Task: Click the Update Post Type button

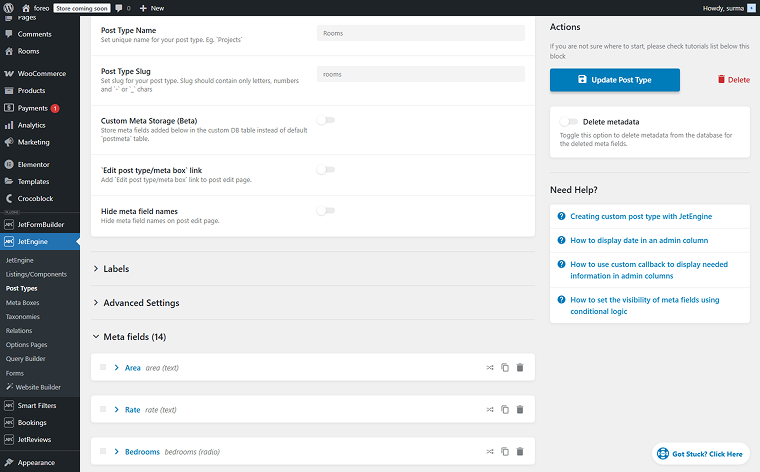Action: 615,80
